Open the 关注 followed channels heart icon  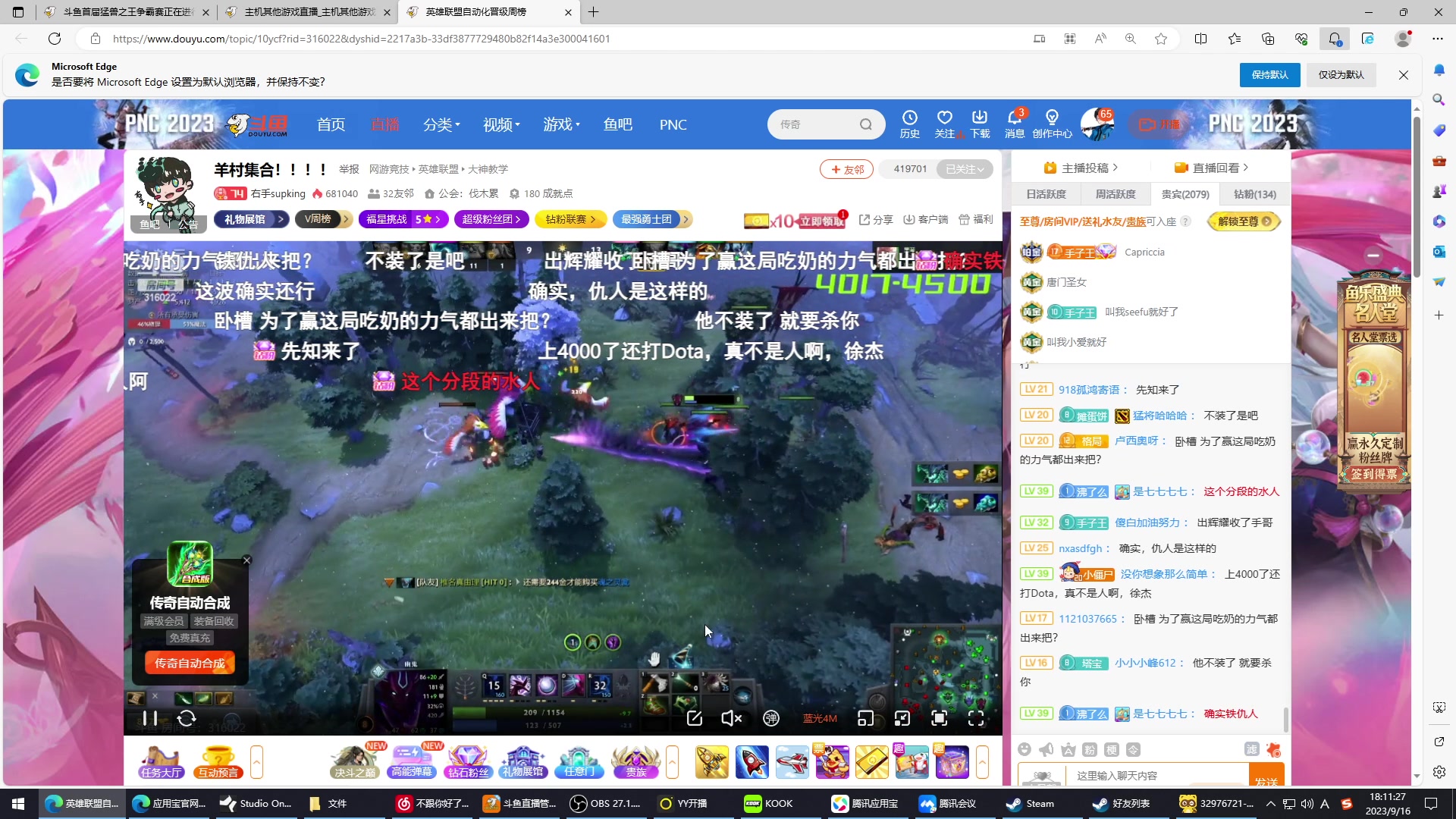(945, 124)
